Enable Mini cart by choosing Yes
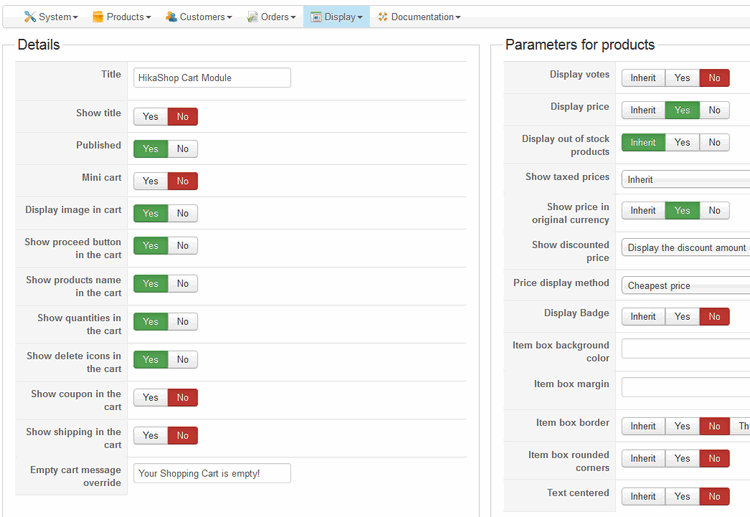 (x=150, y=181)
